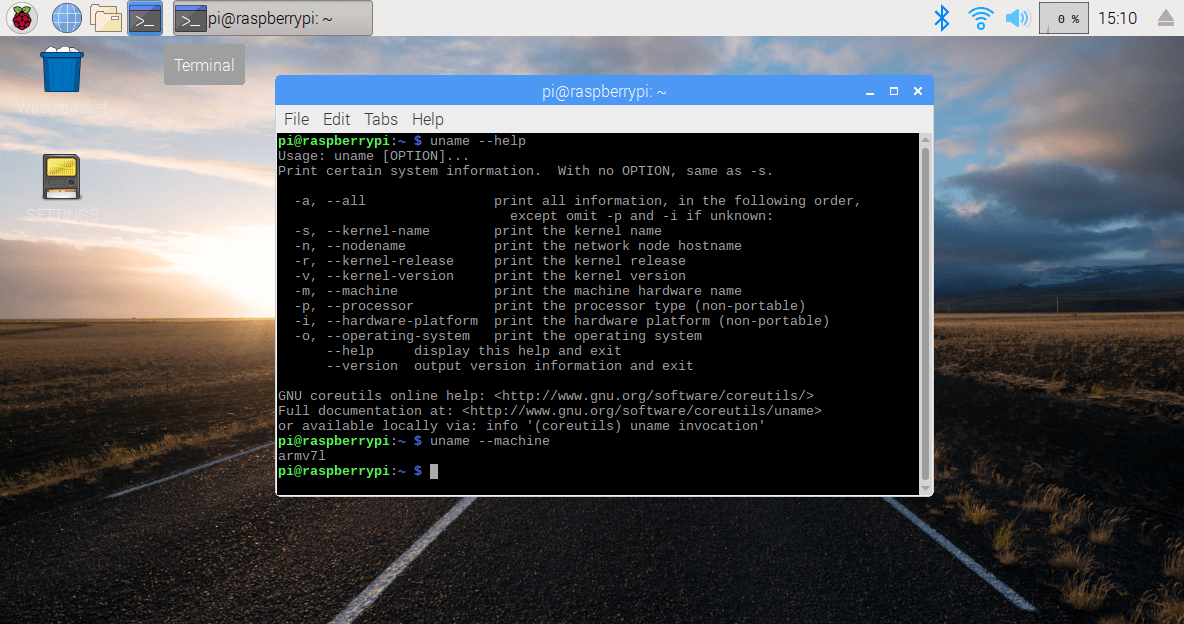Click the CPU usage monitor showing 0%
The height and width of the screenshot is (624, 1184).
pyautogui.click(x=1063, y=17)
